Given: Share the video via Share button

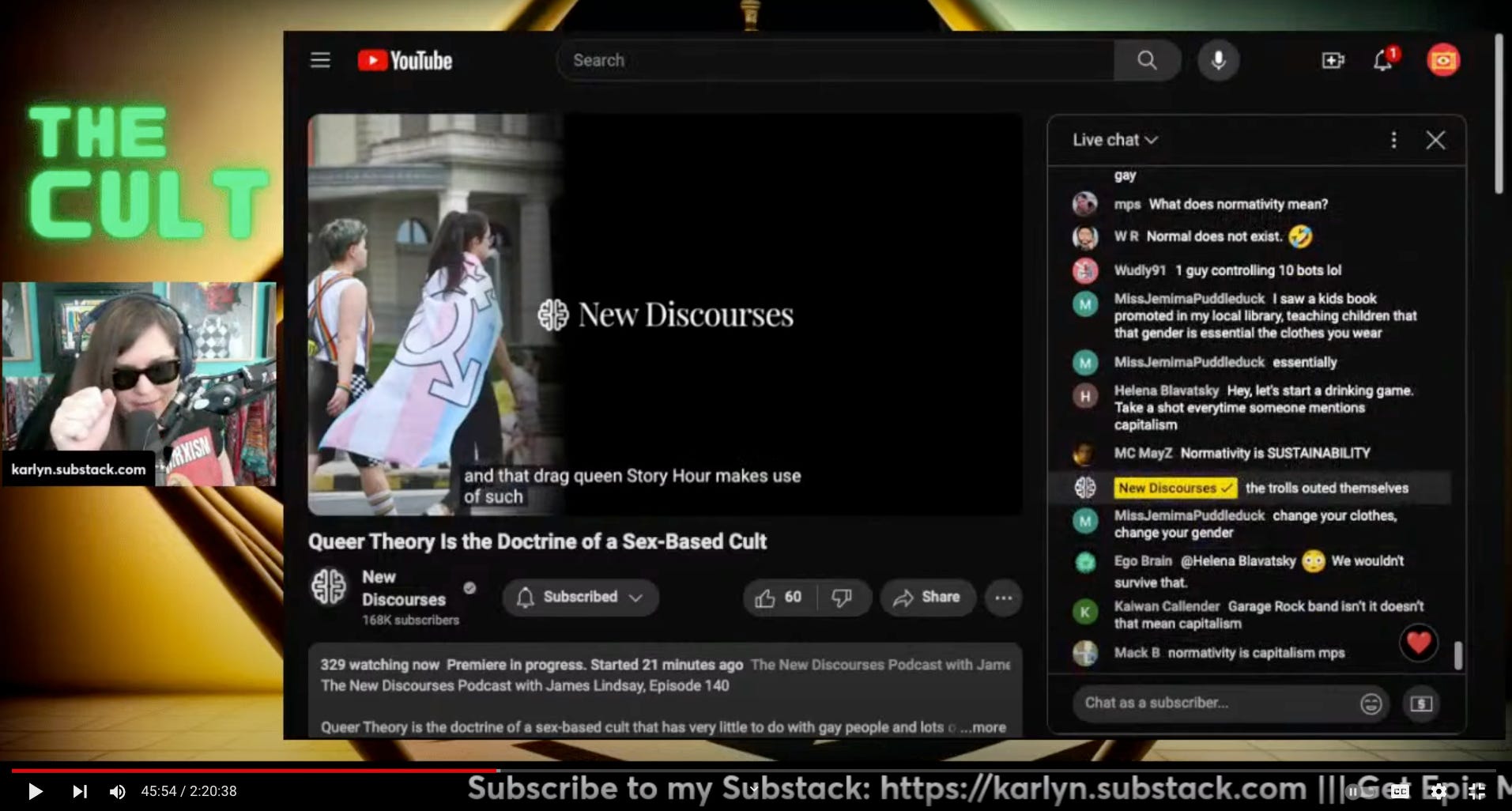Looking at the screenshot, I should click(x=927, y=598).
